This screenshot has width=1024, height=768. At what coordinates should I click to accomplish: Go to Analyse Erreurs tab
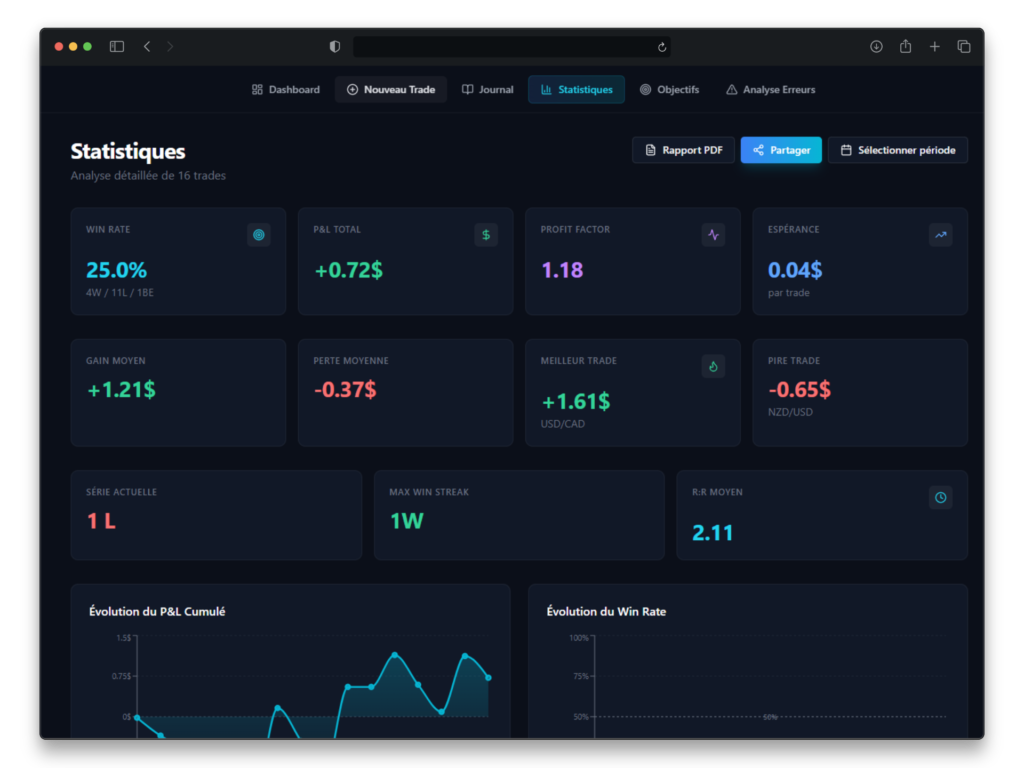(771, 89)
